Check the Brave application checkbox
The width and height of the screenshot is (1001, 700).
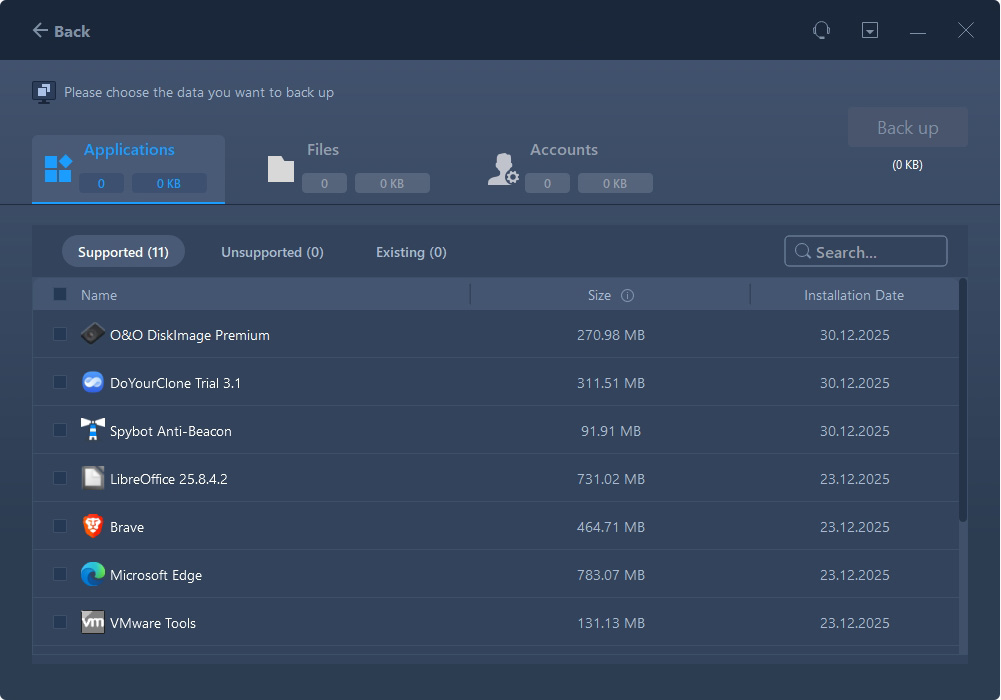(x=60, y=526)
